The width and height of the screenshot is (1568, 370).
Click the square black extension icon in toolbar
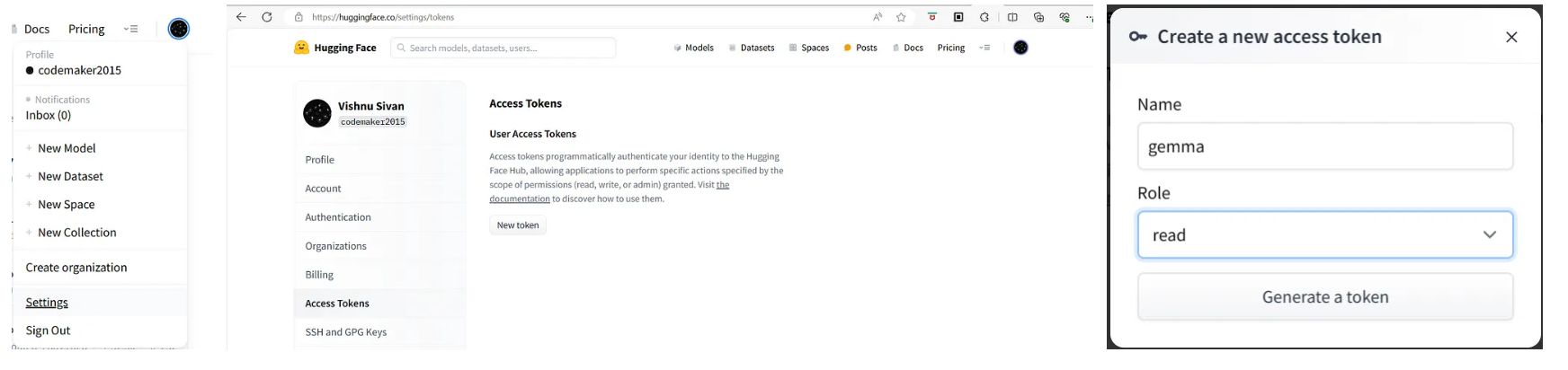(x=958, y=17)
